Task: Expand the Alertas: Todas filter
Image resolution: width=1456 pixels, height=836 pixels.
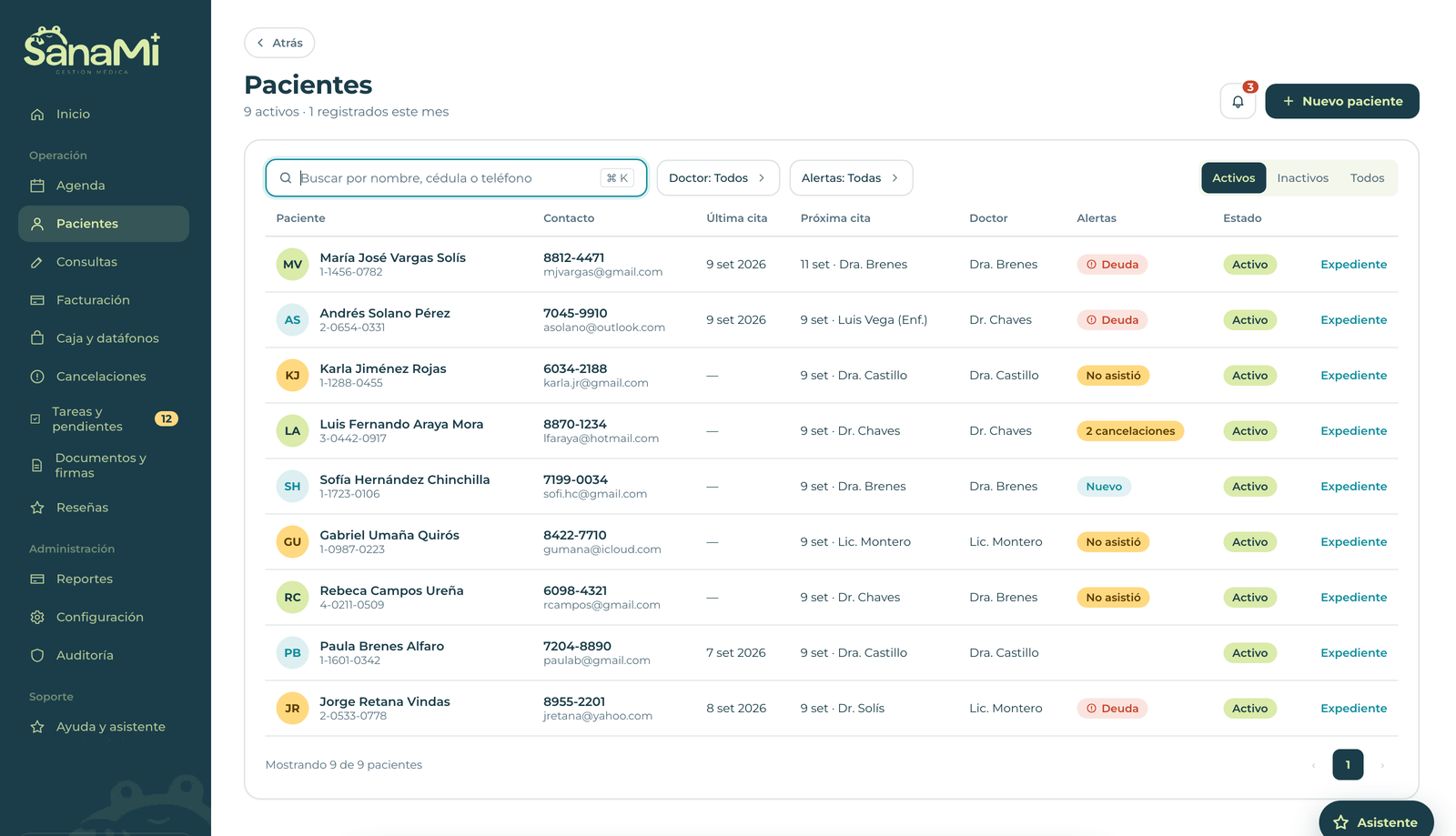Action: coord(851,178)
